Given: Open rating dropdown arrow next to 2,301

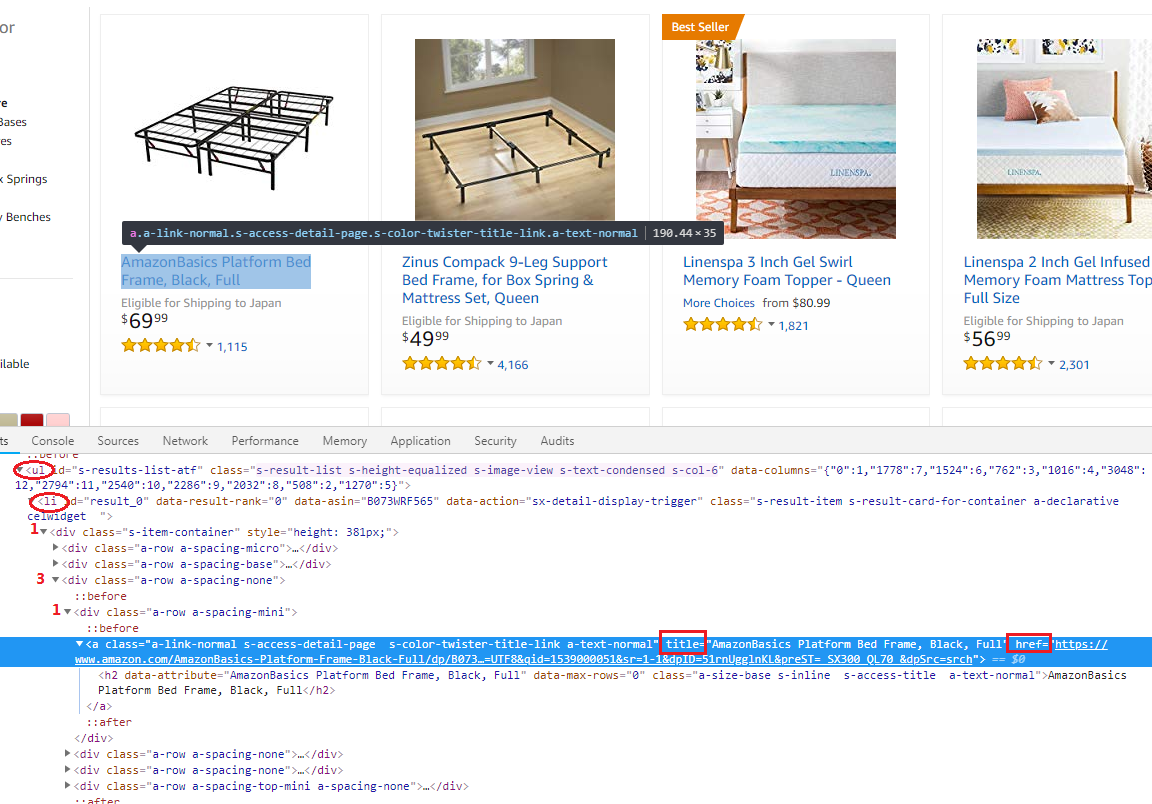Looking at the screenshot, I should [x=1051, y=363].
